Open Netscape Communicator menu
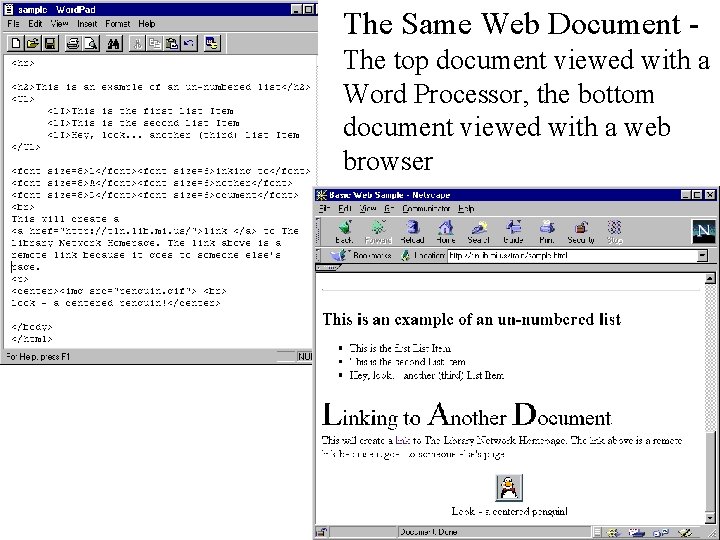Viewport: 720px width, 540px height. (426, 209)
